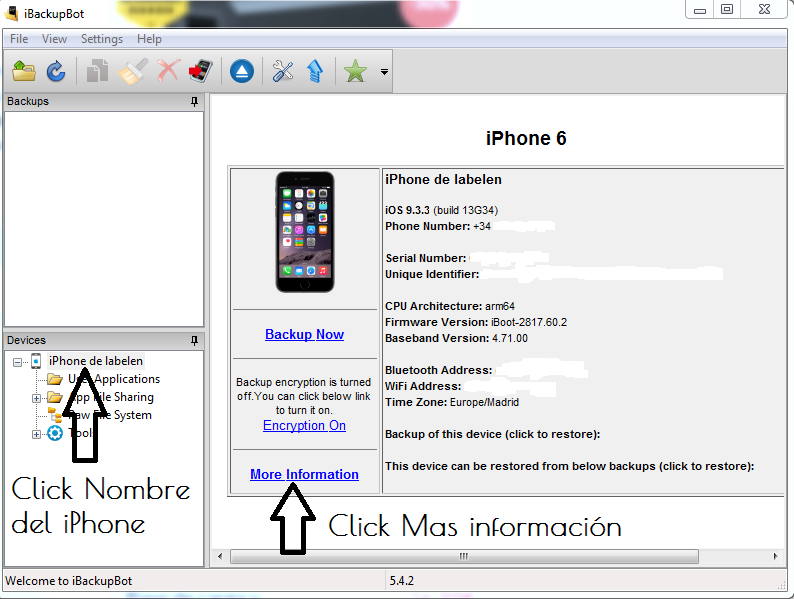The height and width of the screenshot is (599, 794).
Task: Click the phone restore toolbar icon
Action: click(201, 71)
